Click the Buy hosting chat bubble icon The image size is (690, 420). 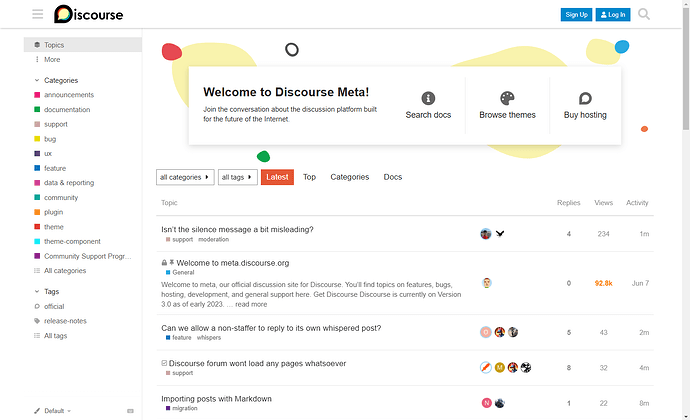585,98
